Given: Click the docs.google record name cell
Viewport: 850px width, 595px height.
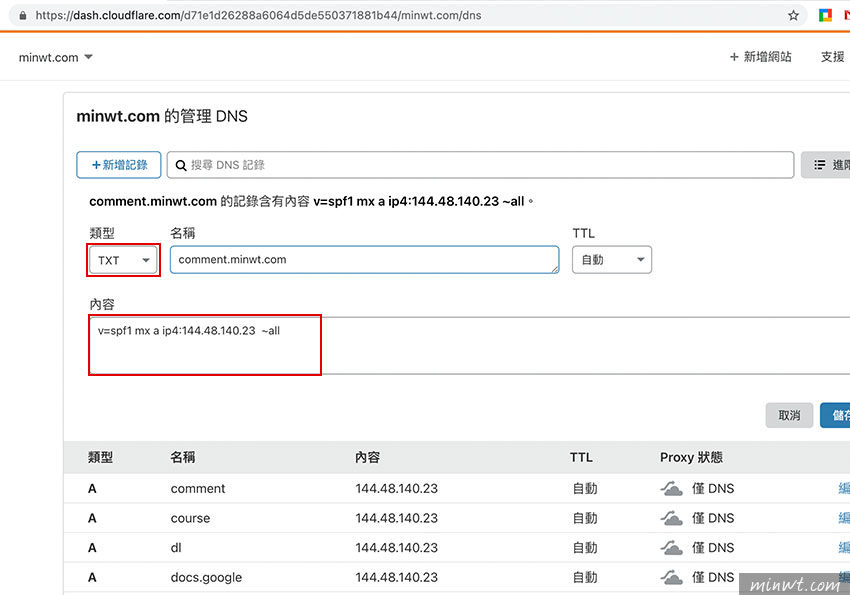Looking at the screenshot, I should tap(207, 578).
